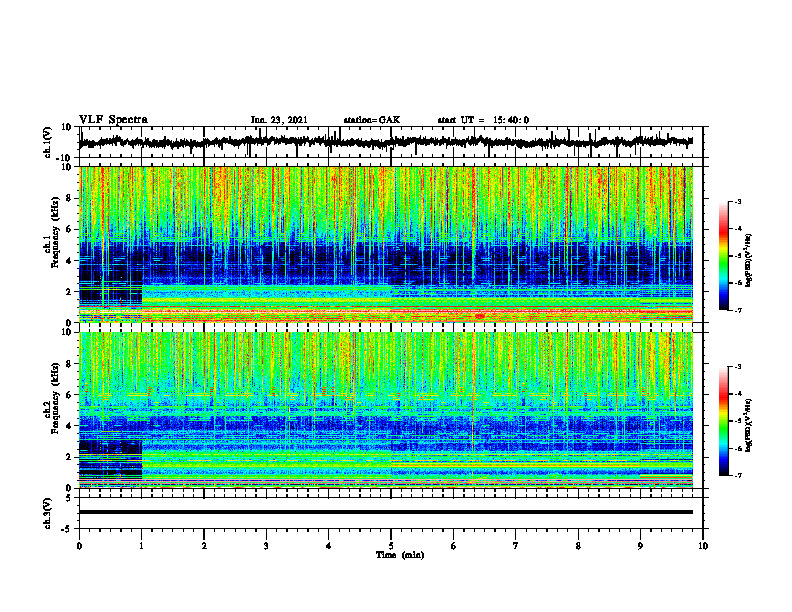
Task: Click the "7" tick on the time axis
Action: [x=516, y=546]
